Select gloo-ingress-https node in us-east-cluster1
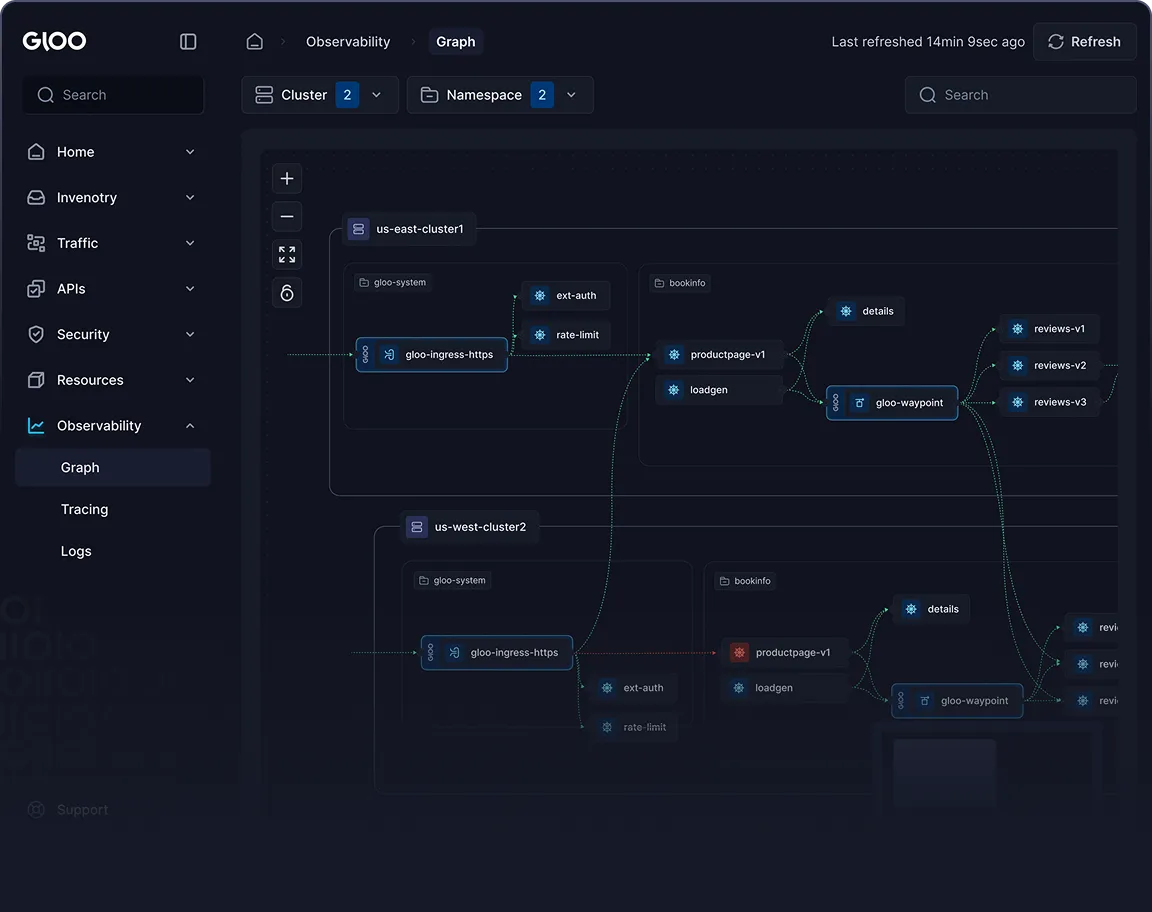The height and width of the screenshot is (912, 1152). [x=432, y=355]
